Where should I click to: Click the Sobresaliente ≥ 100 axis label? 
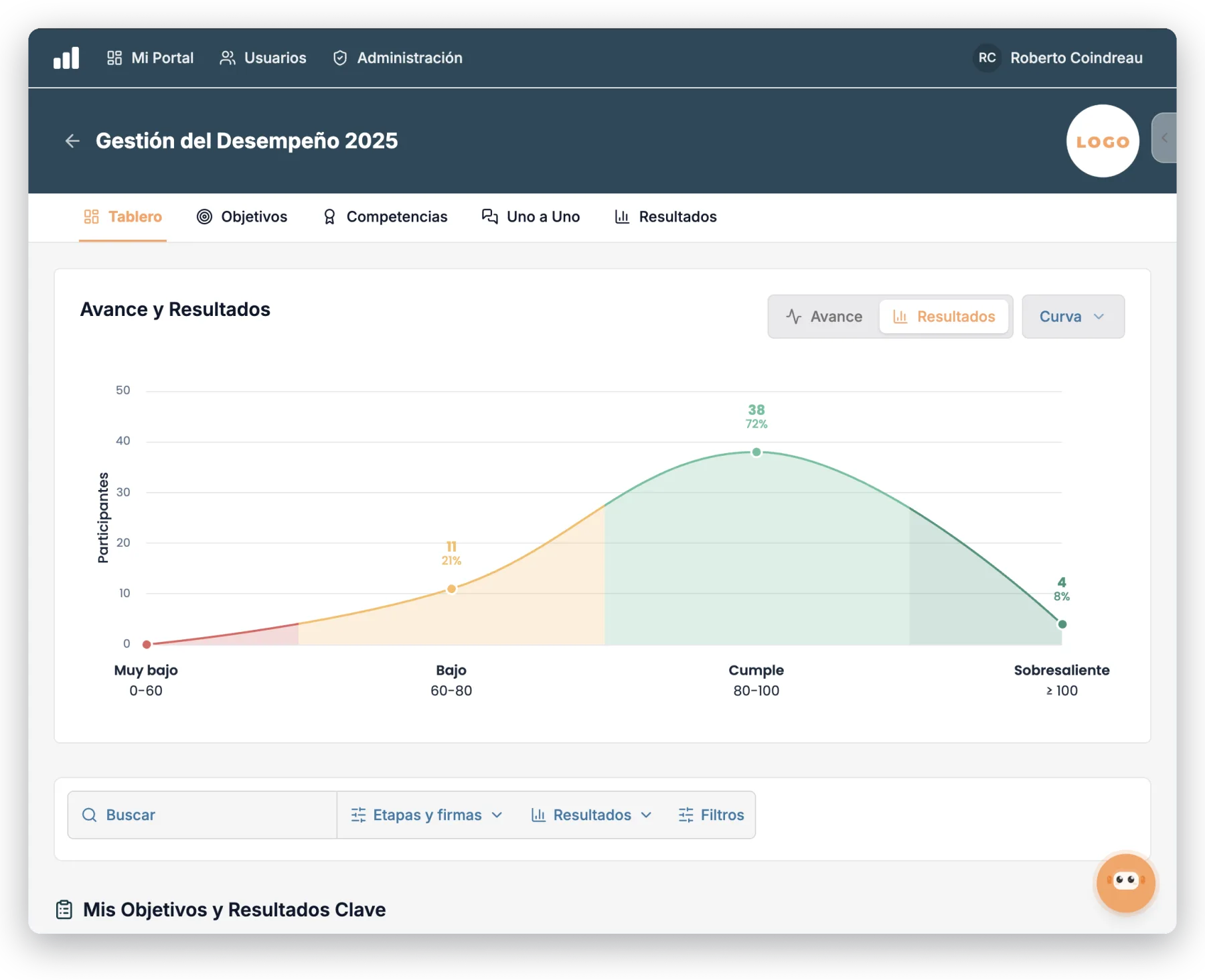click(1062, 680)
